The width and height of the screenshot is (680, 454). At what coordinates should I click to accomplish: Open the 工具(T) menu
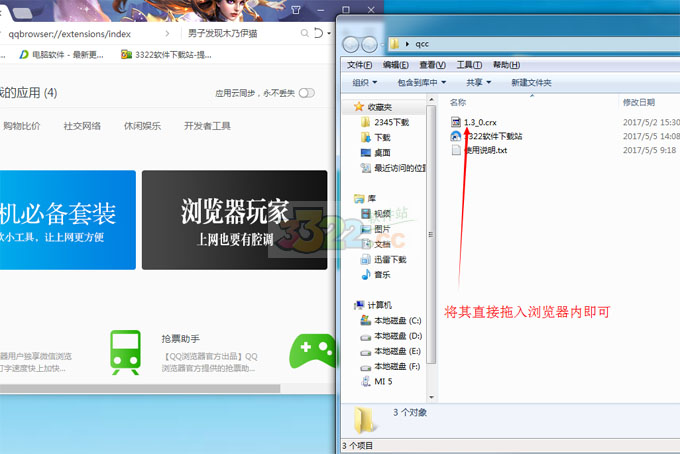[469, 65]
